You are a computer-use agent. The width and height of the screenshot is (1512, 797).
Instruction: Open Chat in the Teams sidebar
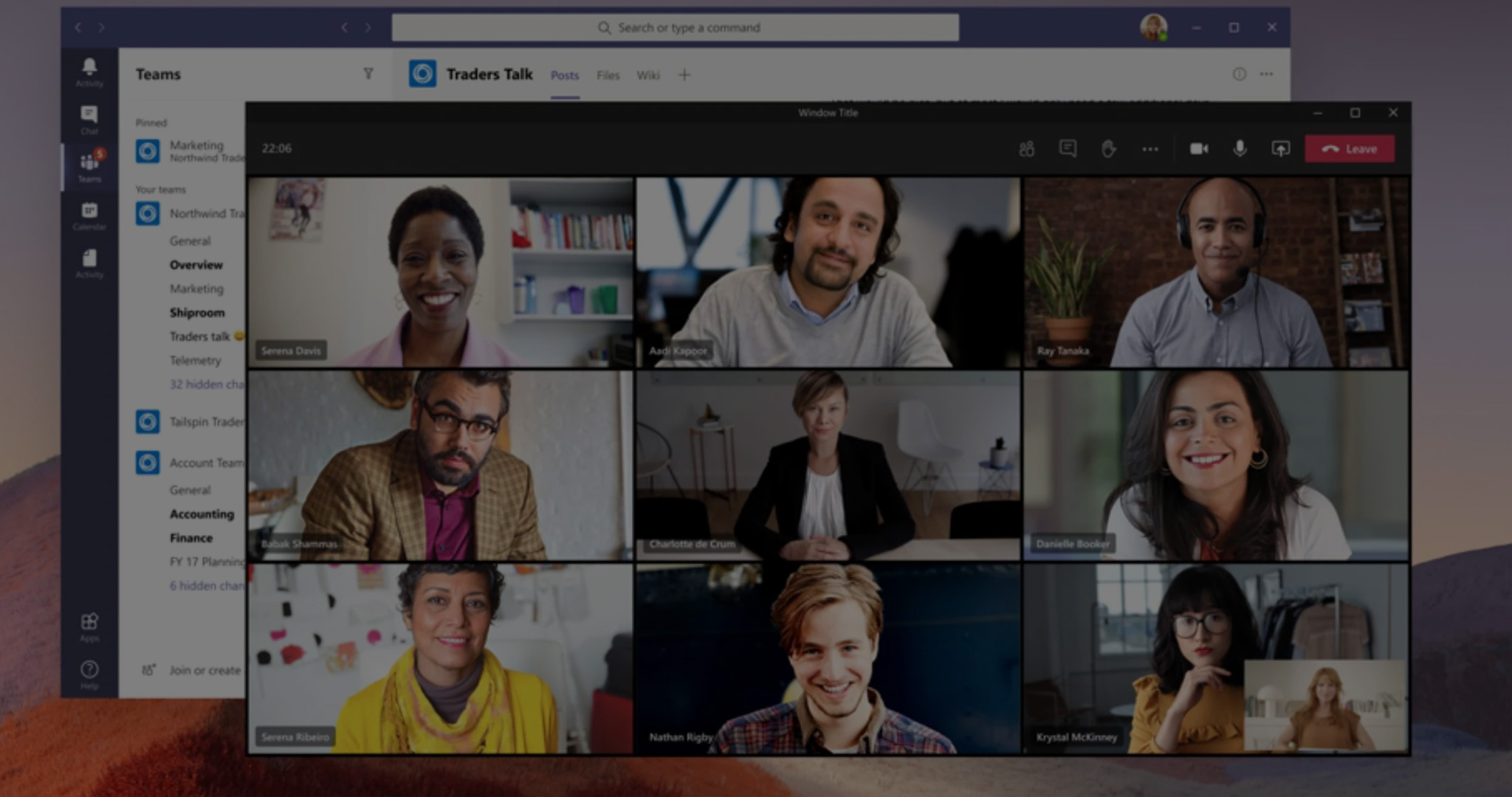coord(89,120)
